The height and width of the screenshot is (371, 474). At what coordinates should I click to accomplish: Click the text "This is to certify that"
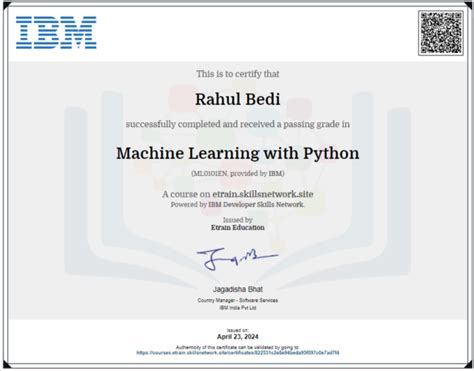pyautogui.click(x=237, y=74)
